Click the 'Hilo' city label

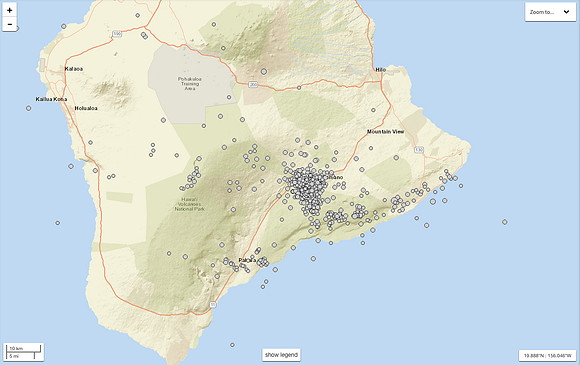(381, 70)
